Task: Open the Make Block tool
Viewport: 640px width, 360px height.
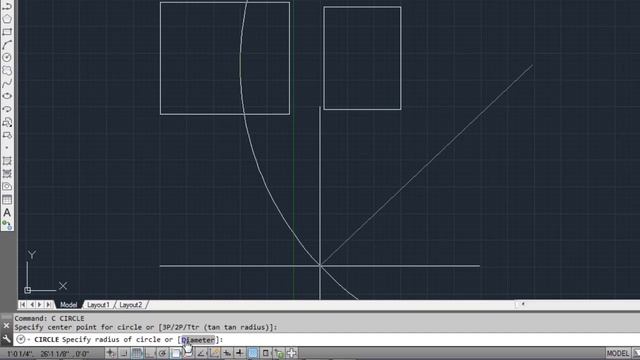Action: (x=7, y=135)
